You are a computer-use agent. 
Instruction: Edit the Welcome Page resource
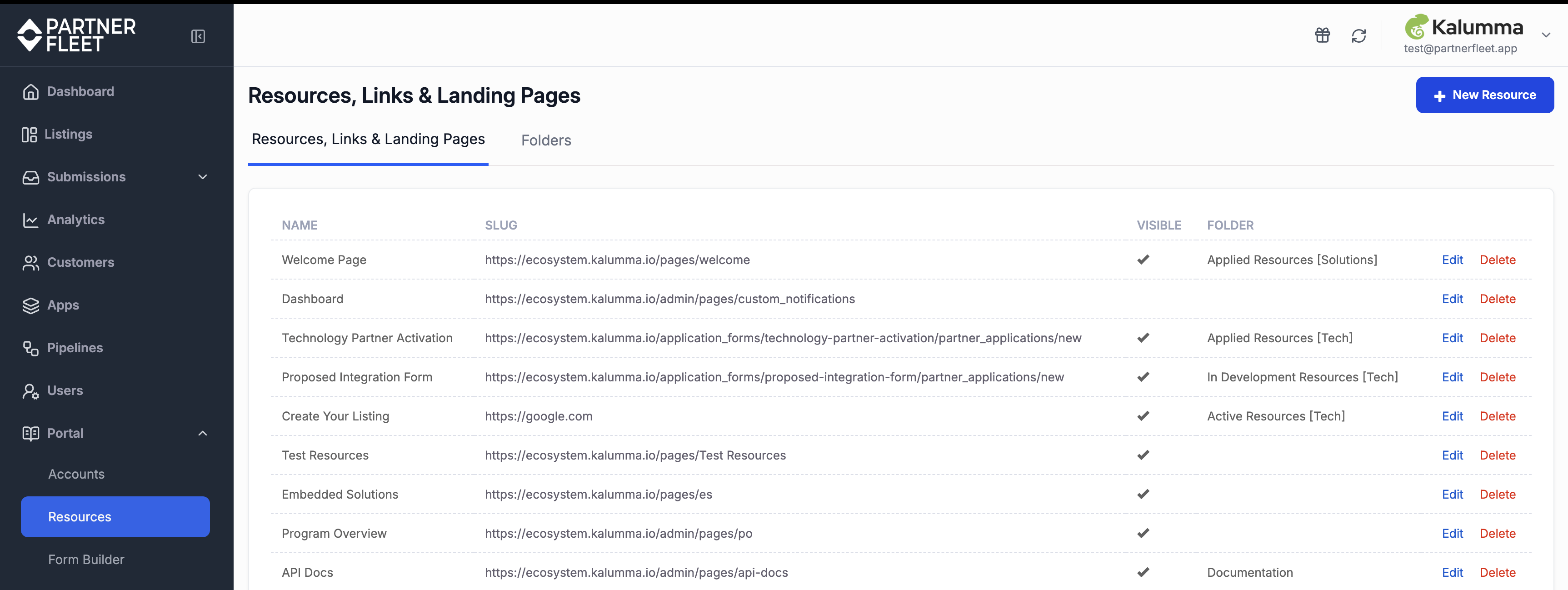[1452, 260]
